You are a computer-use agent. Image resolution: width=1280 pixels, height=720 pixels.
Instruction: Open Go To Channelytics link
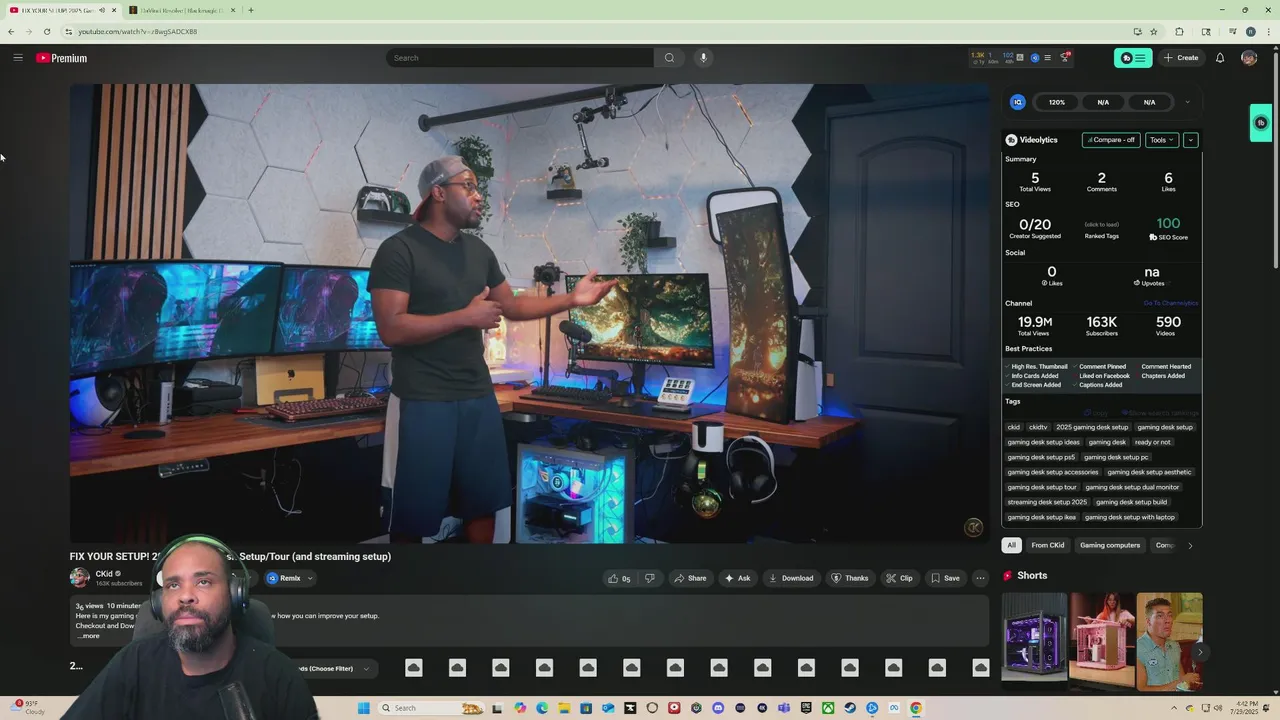click(x=1171, y=303)
